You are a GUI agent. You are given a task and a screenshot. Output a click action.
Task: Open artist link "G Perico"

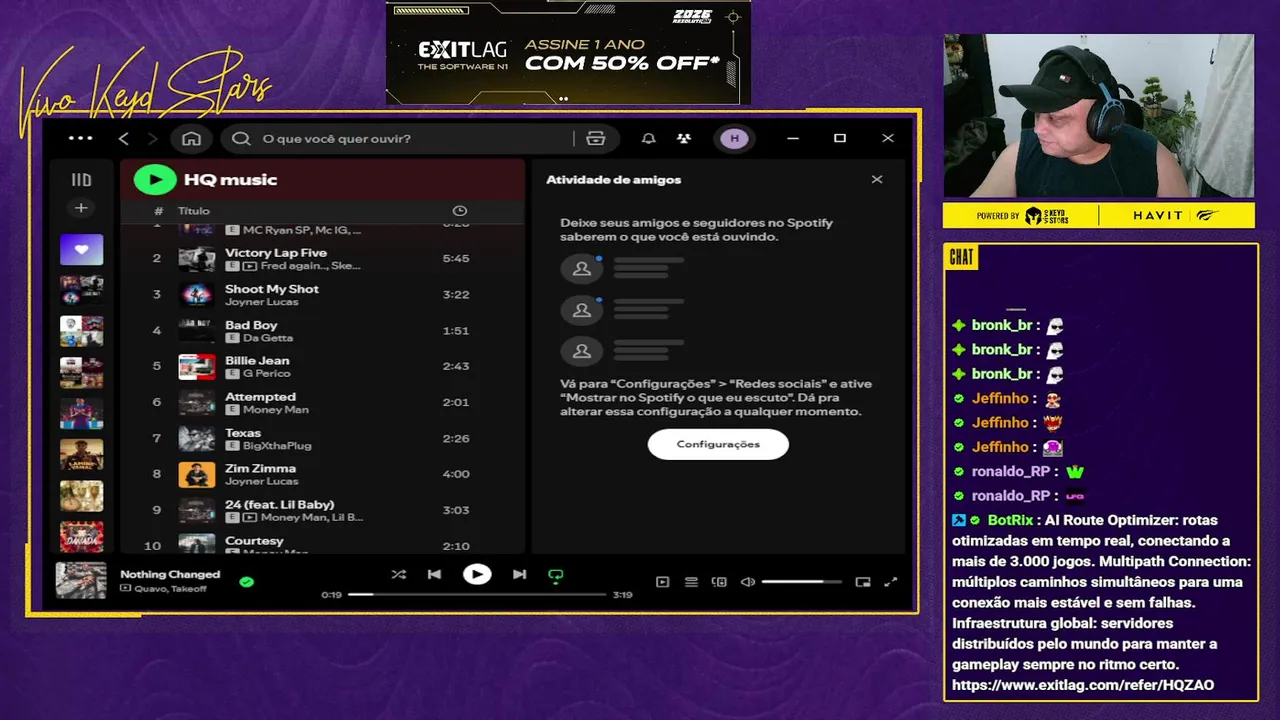[x=267, y=374]
